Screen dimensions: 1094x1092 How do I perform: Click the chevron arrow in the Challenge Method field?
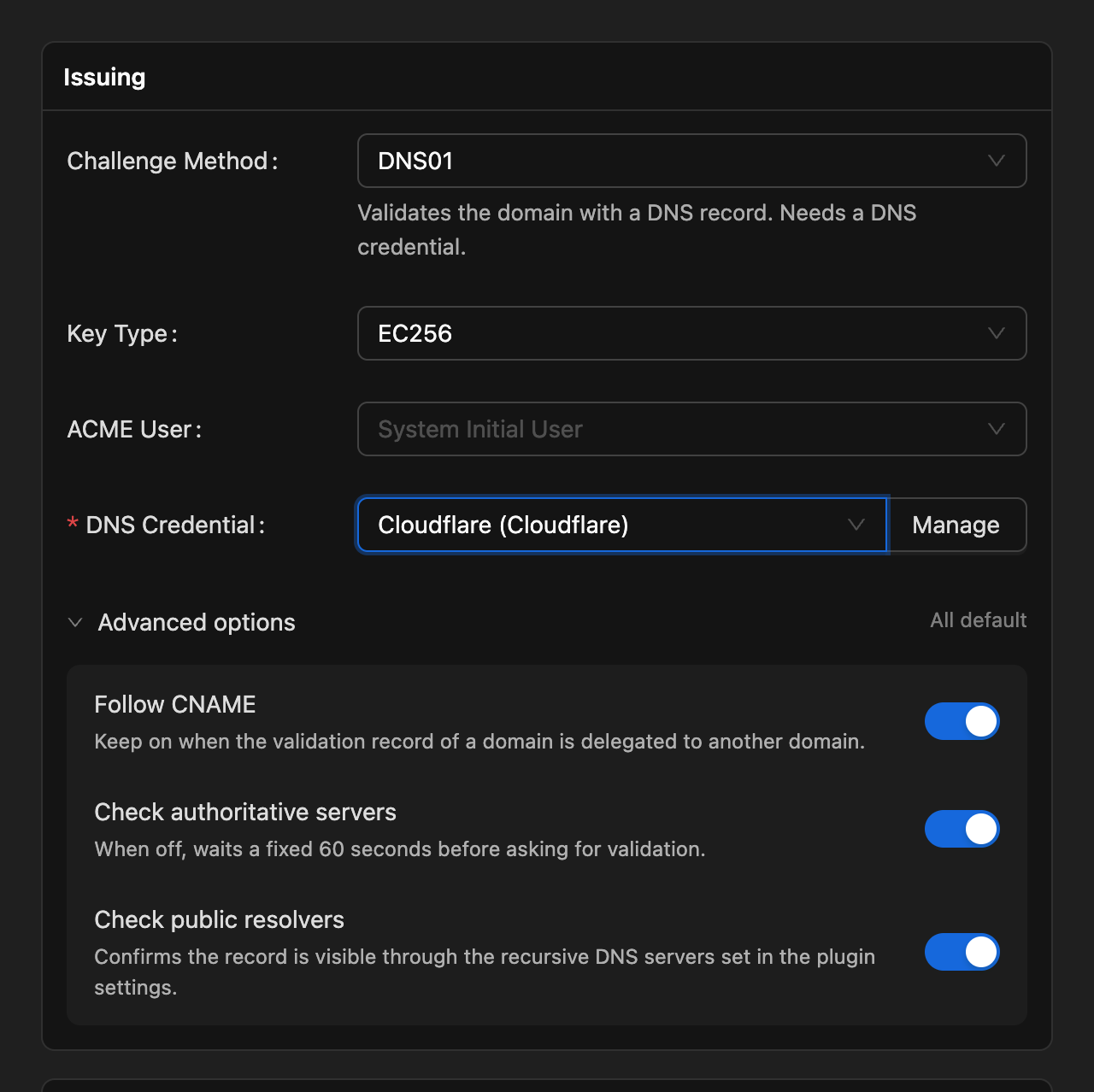click(996, 161)
